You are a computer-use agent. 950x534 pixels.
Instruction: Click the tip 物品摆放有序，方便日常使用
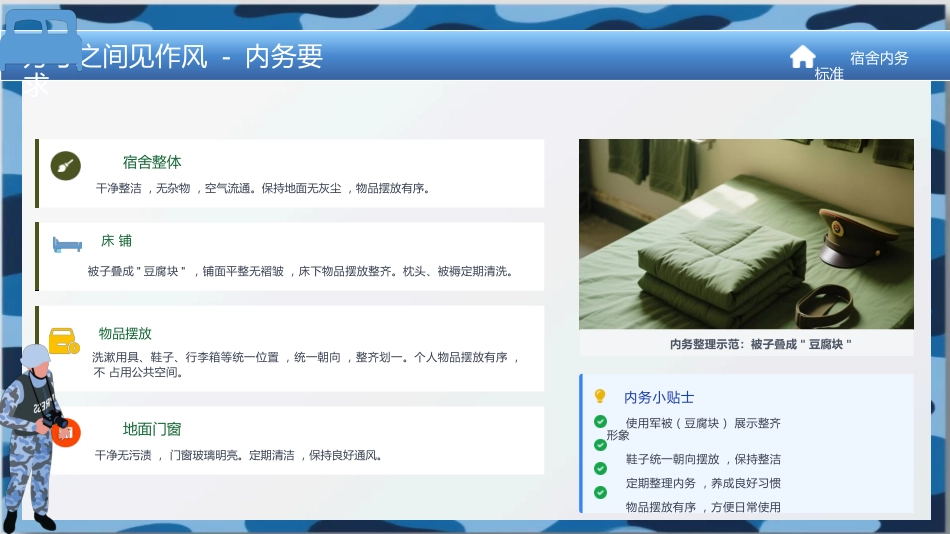click(x=703, y=507)
